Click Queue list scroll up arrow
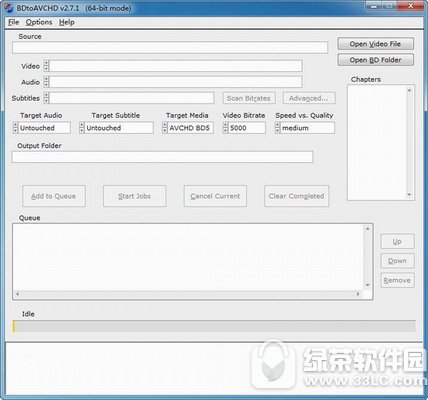Viewport: 428px width, 400px height. (x=367, y=229)
